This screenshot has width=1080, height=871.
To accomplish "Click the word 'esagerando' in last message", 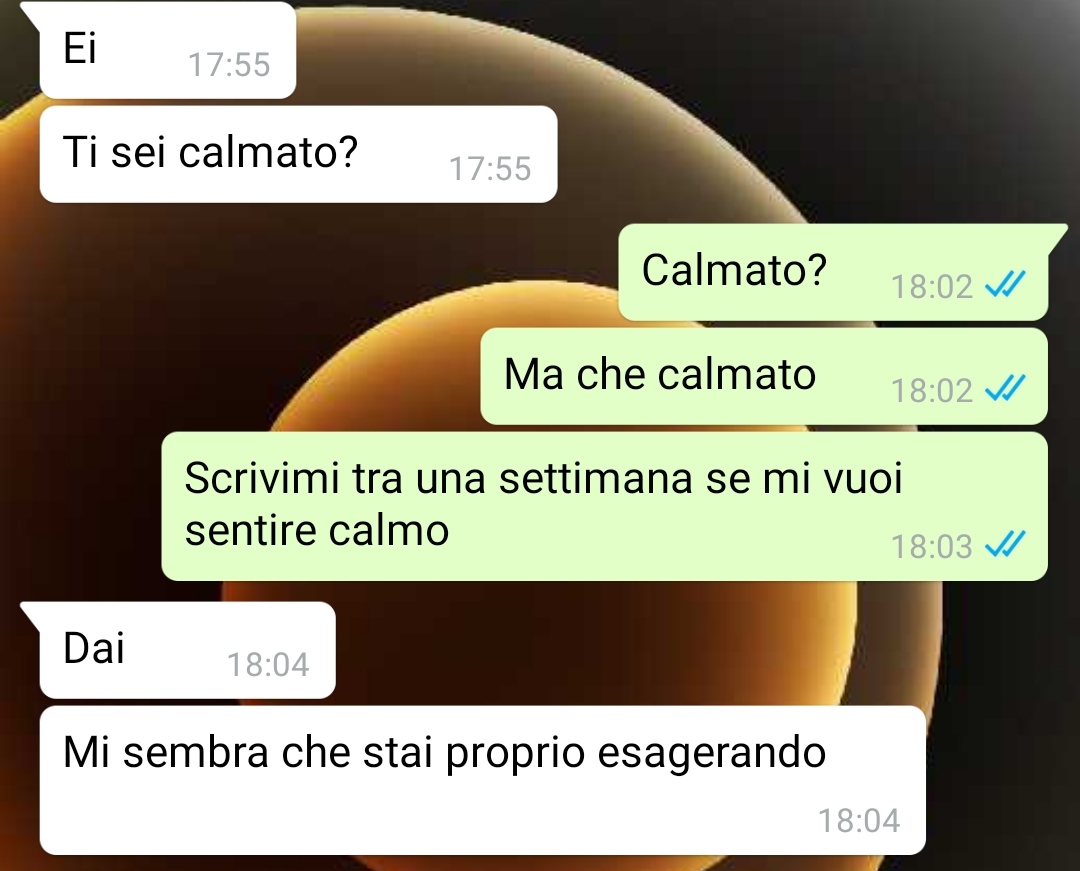I will (712, 753).
